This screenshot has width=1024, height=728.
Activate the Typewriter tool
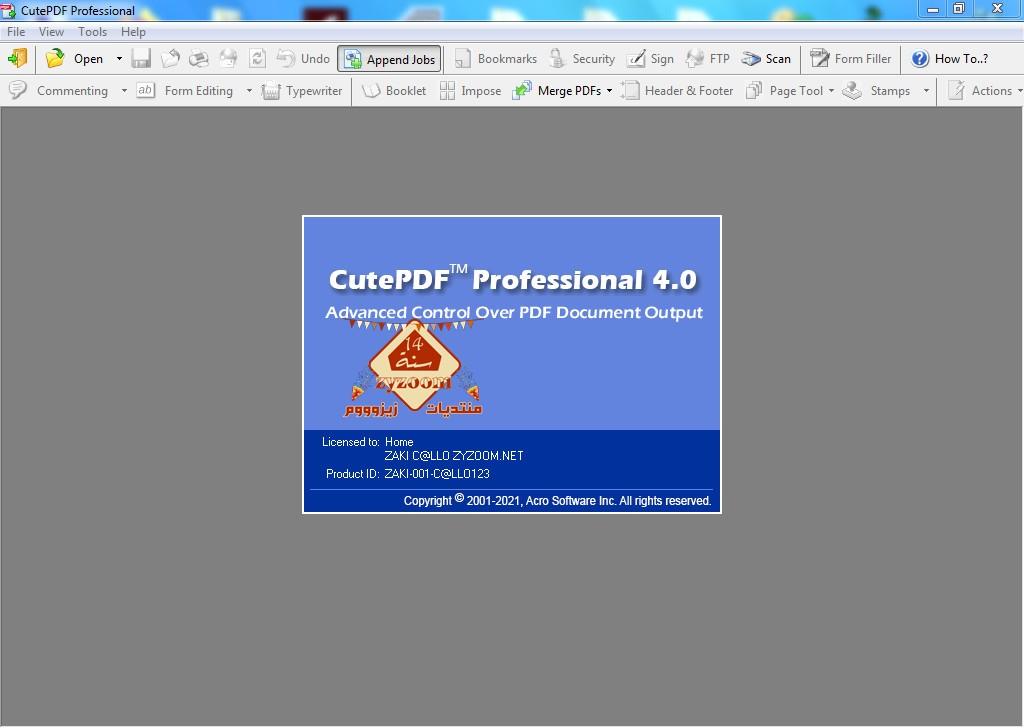click(302, 91)
